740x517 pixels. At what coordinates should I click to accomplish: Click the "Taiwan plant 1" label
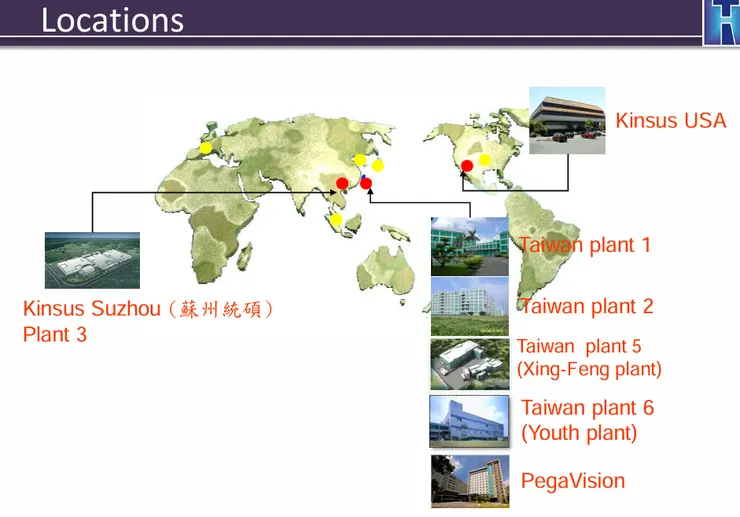585,245
